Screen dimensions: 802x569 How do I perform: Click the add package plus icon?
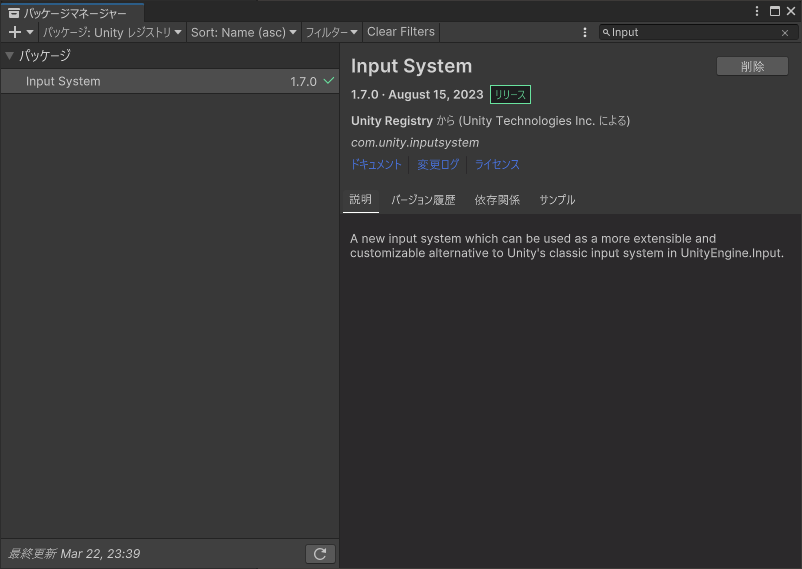15,32
